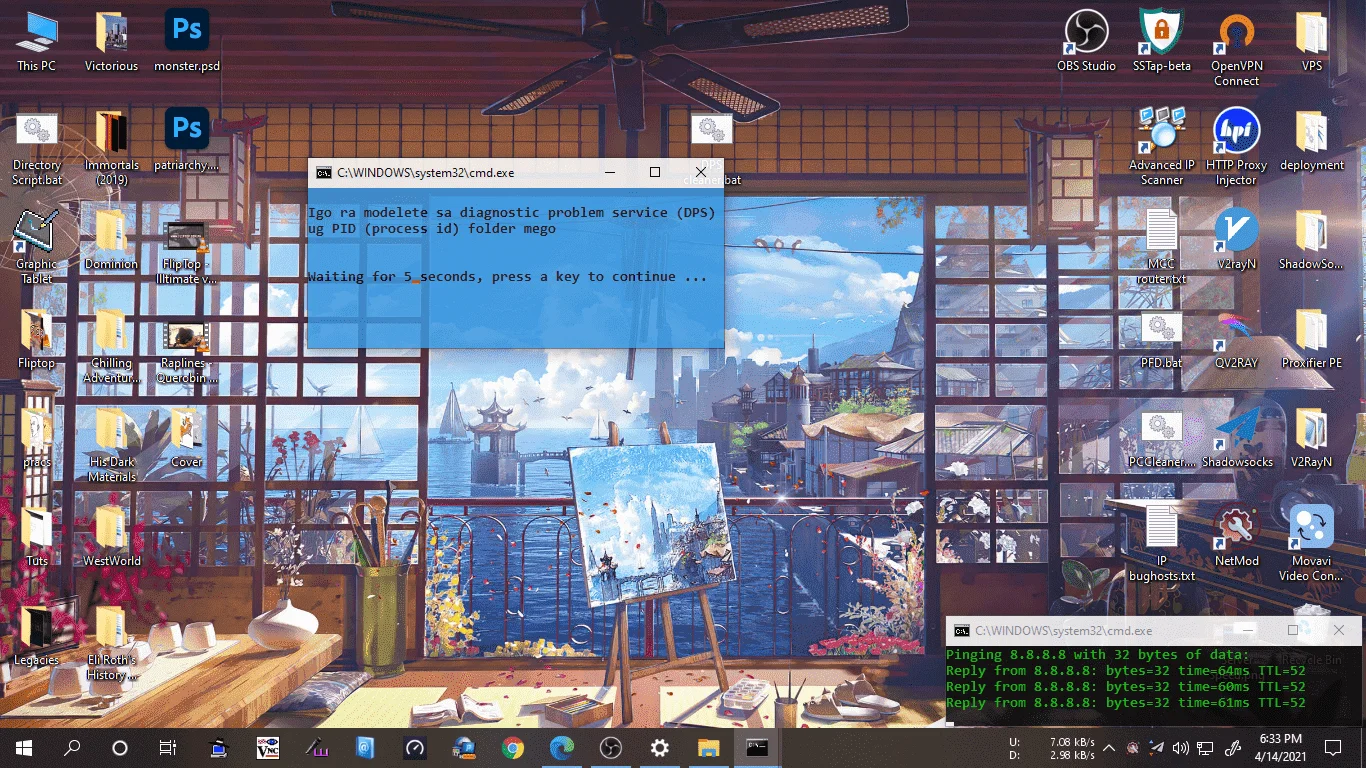Open the speedometer app on taskbar
This screenshot has height=768, width=1366.
(415, 747)
